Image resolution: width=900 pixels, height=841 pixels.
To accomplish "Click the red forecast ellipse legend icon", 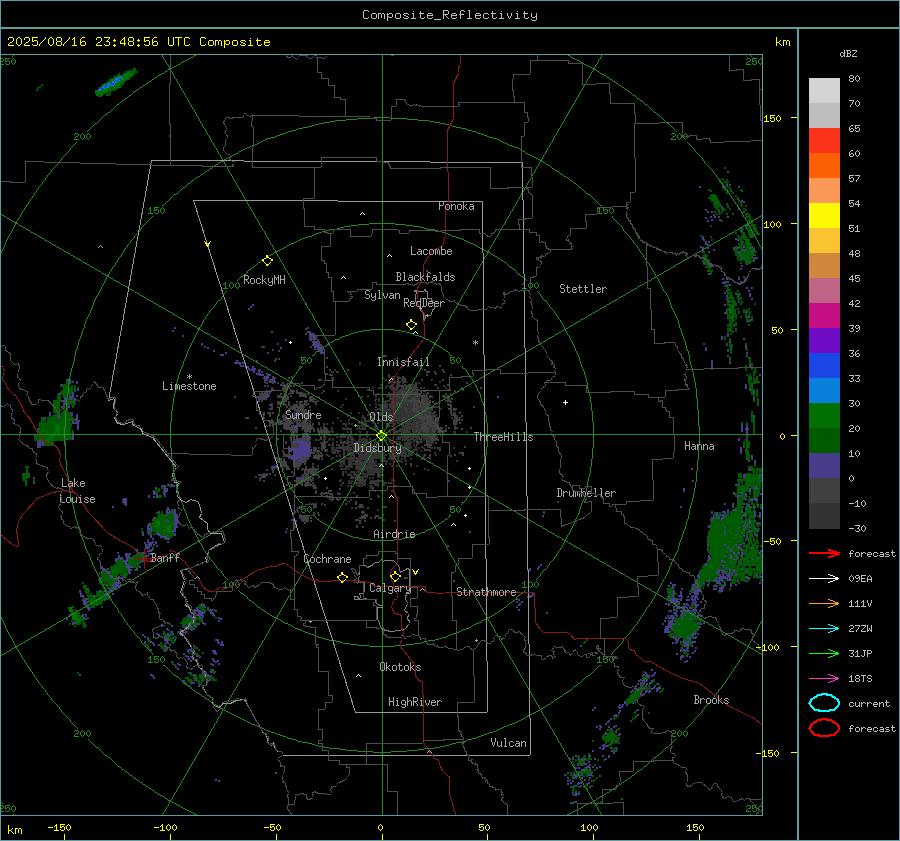I will [x=824, y=728].
